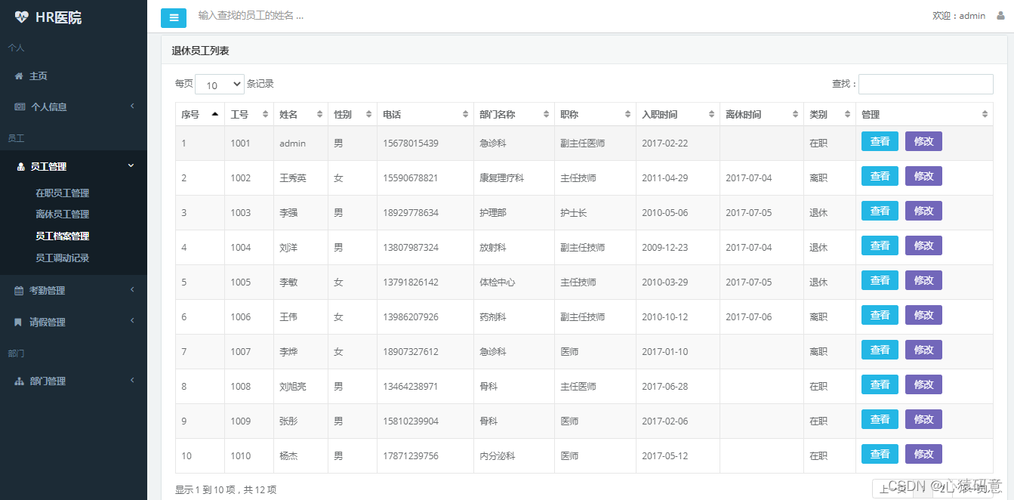Click 查看 button for admin row

[879, 141]
